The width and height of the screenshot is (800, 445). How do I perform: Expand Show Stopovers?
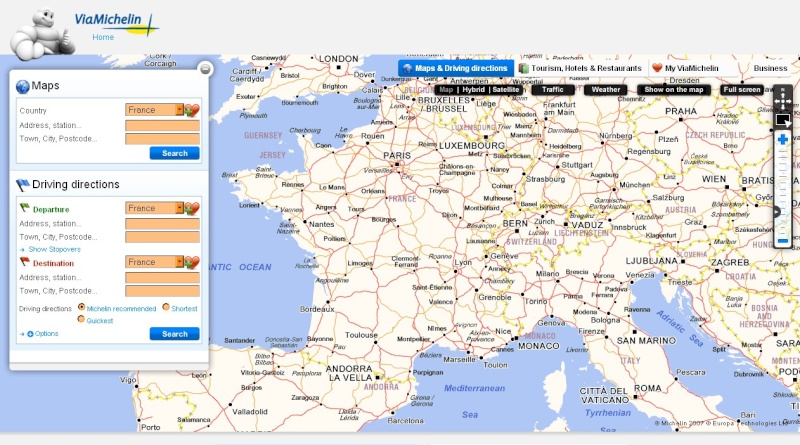coord(55,250)
